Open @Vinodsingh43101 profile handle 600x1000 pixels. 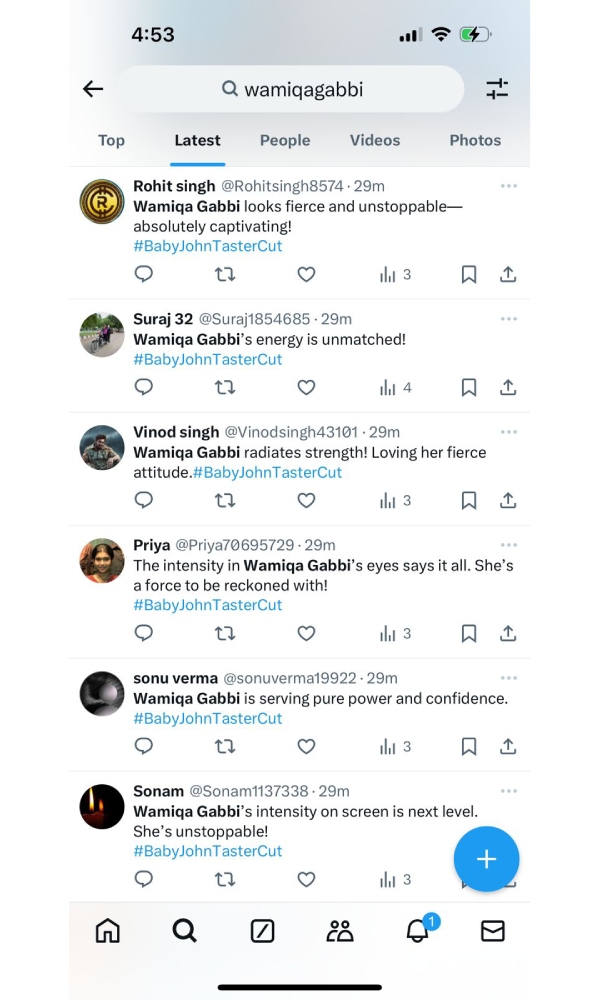point(291,432)
